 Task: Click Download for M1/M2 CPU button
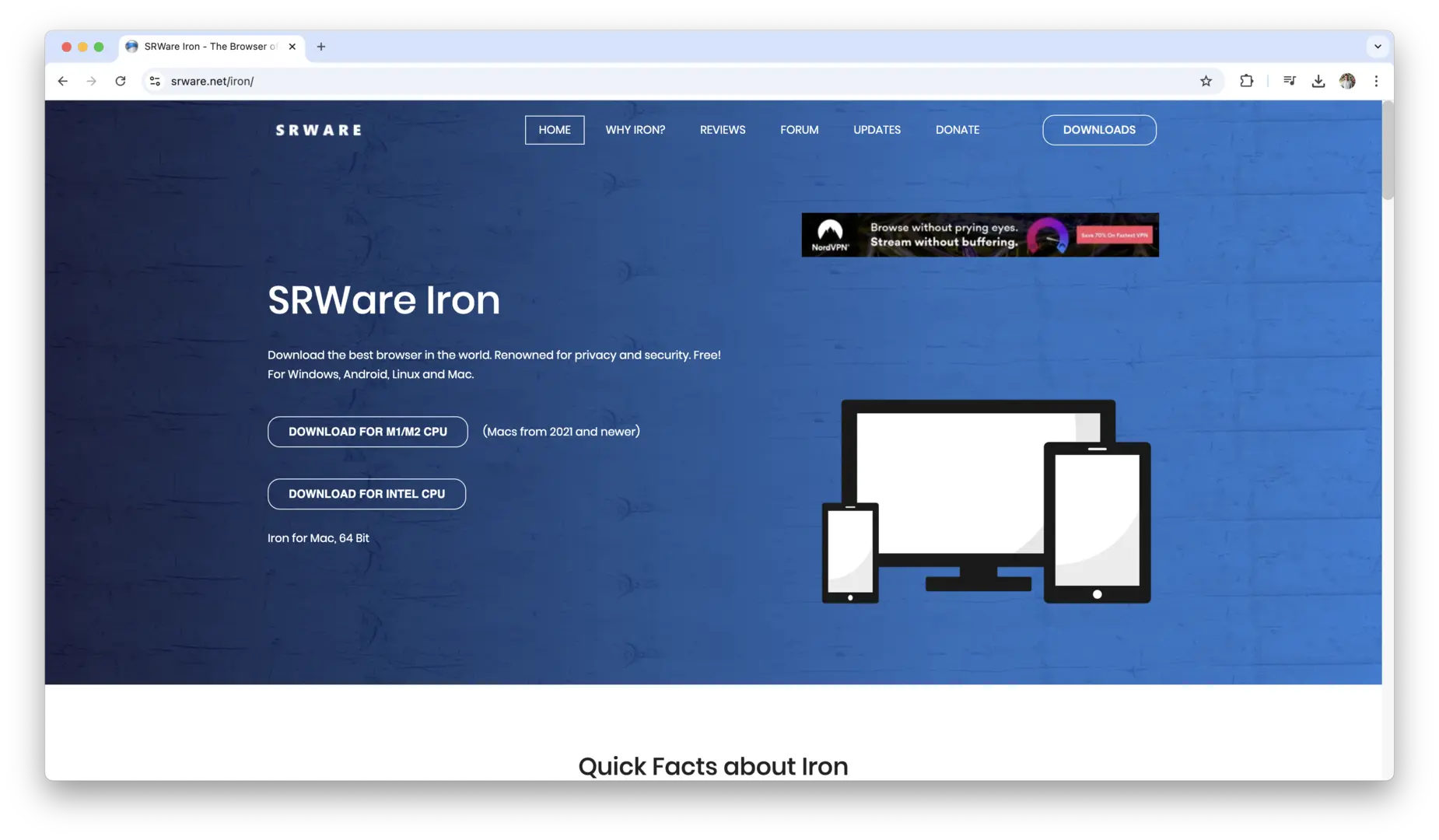pos(368,432)
